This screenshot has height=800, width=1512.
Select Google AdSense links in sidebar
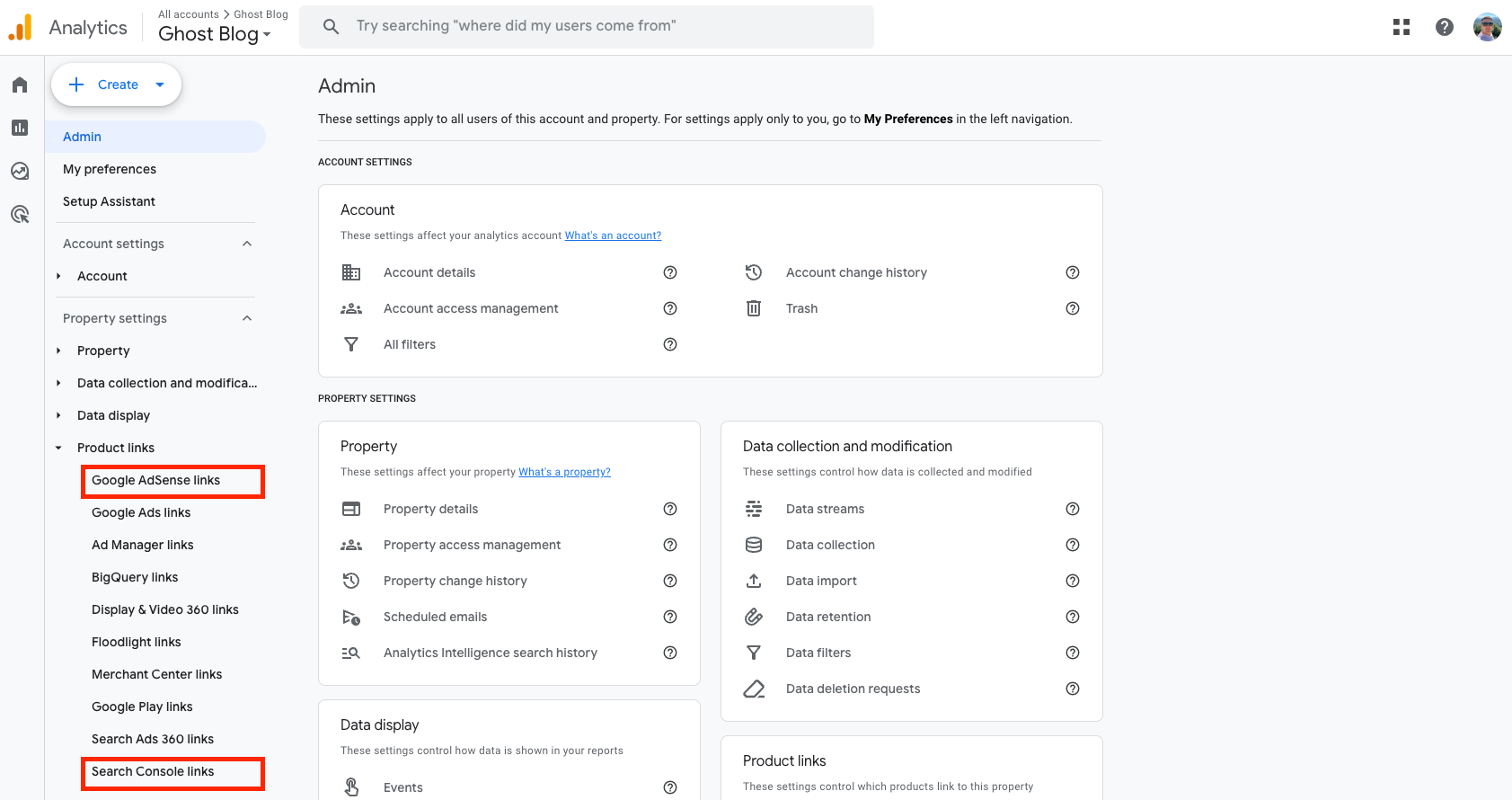click(x=155, y=480)
